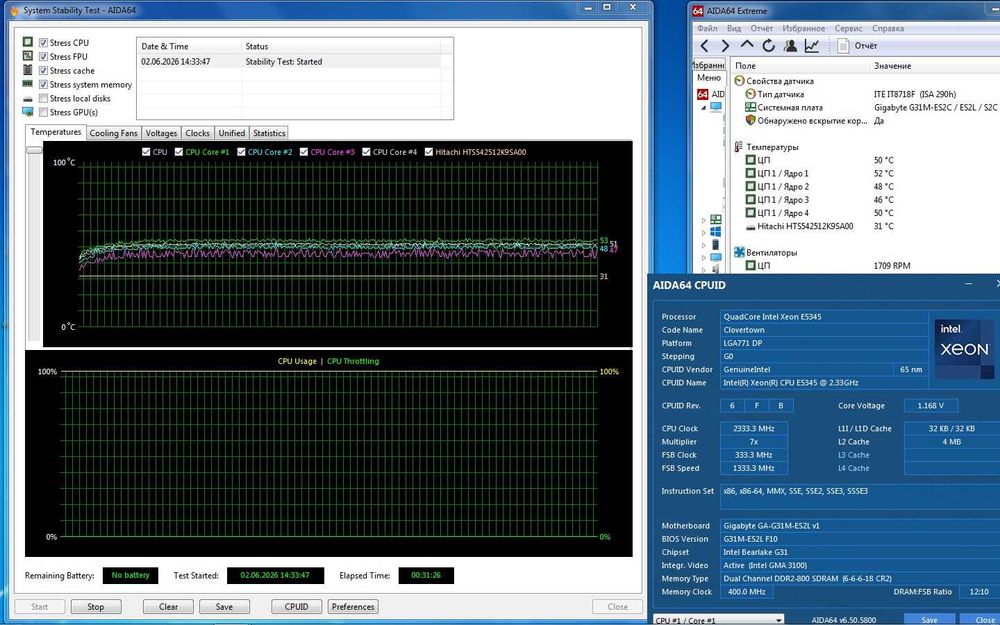1000x625 pixels.
Task: Enable Stress local disks
Action: click(x=43, y=98)
